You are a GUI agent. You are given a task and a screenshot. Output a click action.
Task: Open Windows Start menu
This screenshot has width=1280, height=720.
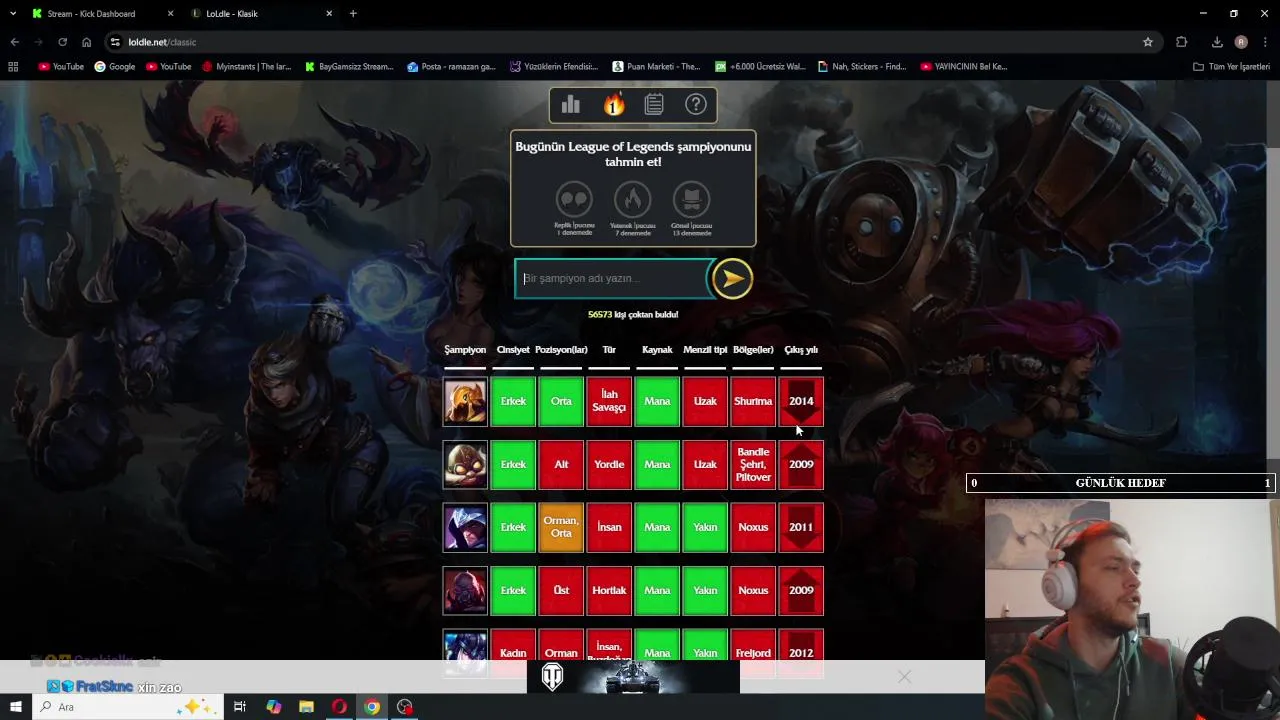point(15,707)
